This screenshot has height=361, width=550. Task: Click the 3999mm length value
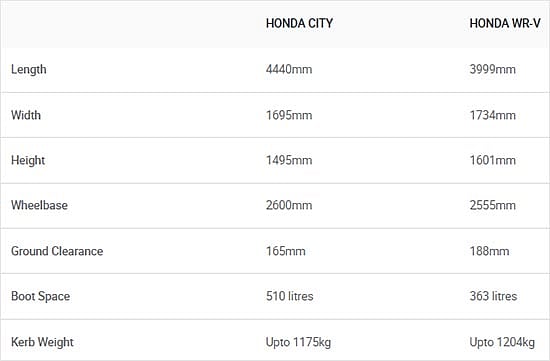coord(493,69)
